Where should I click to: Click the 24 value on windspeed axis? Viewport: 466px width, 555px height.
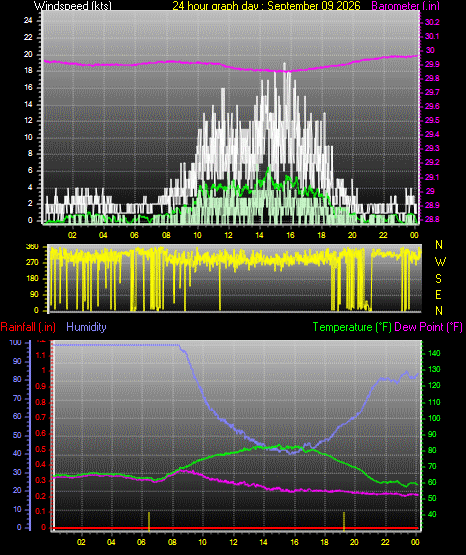point(28,21)
